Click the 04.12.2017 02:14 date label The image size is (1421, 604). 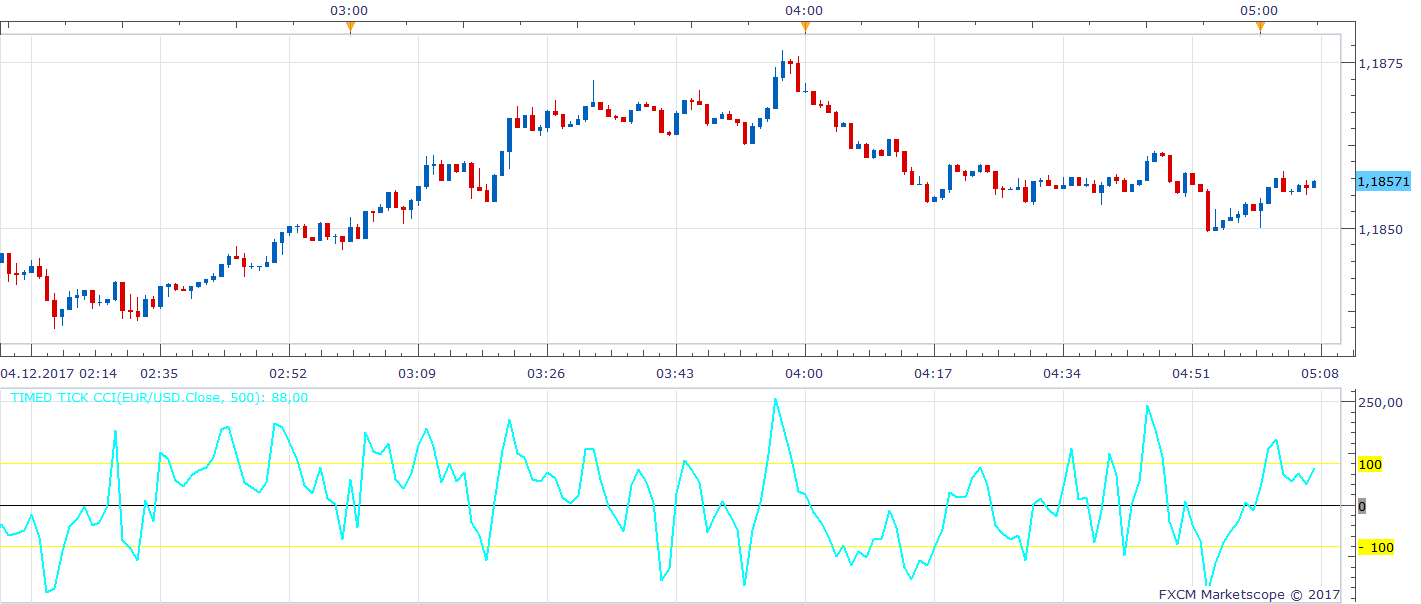[59, 373]
